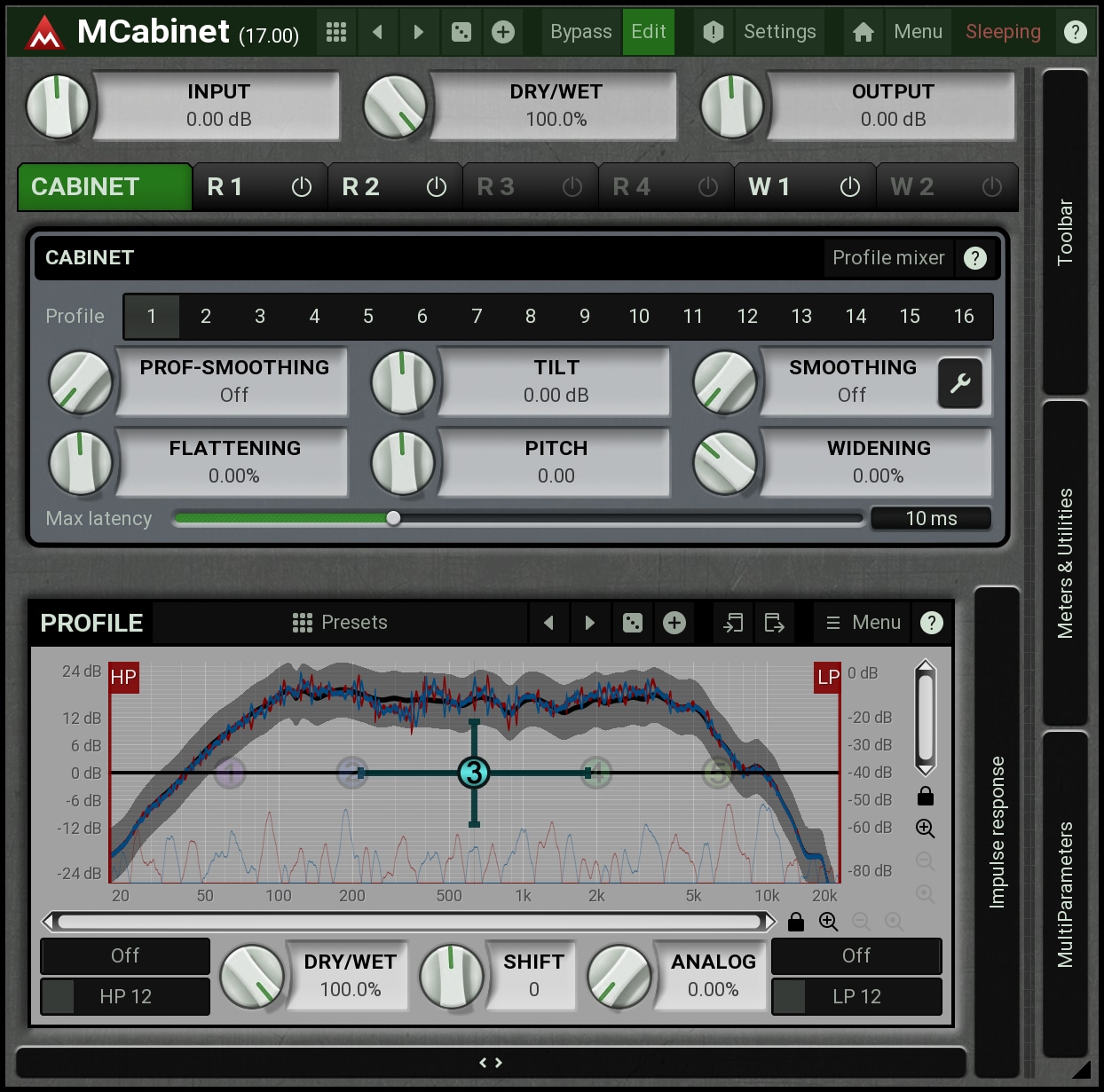
Task: Click the Settings button
Action: click(779, 32)
